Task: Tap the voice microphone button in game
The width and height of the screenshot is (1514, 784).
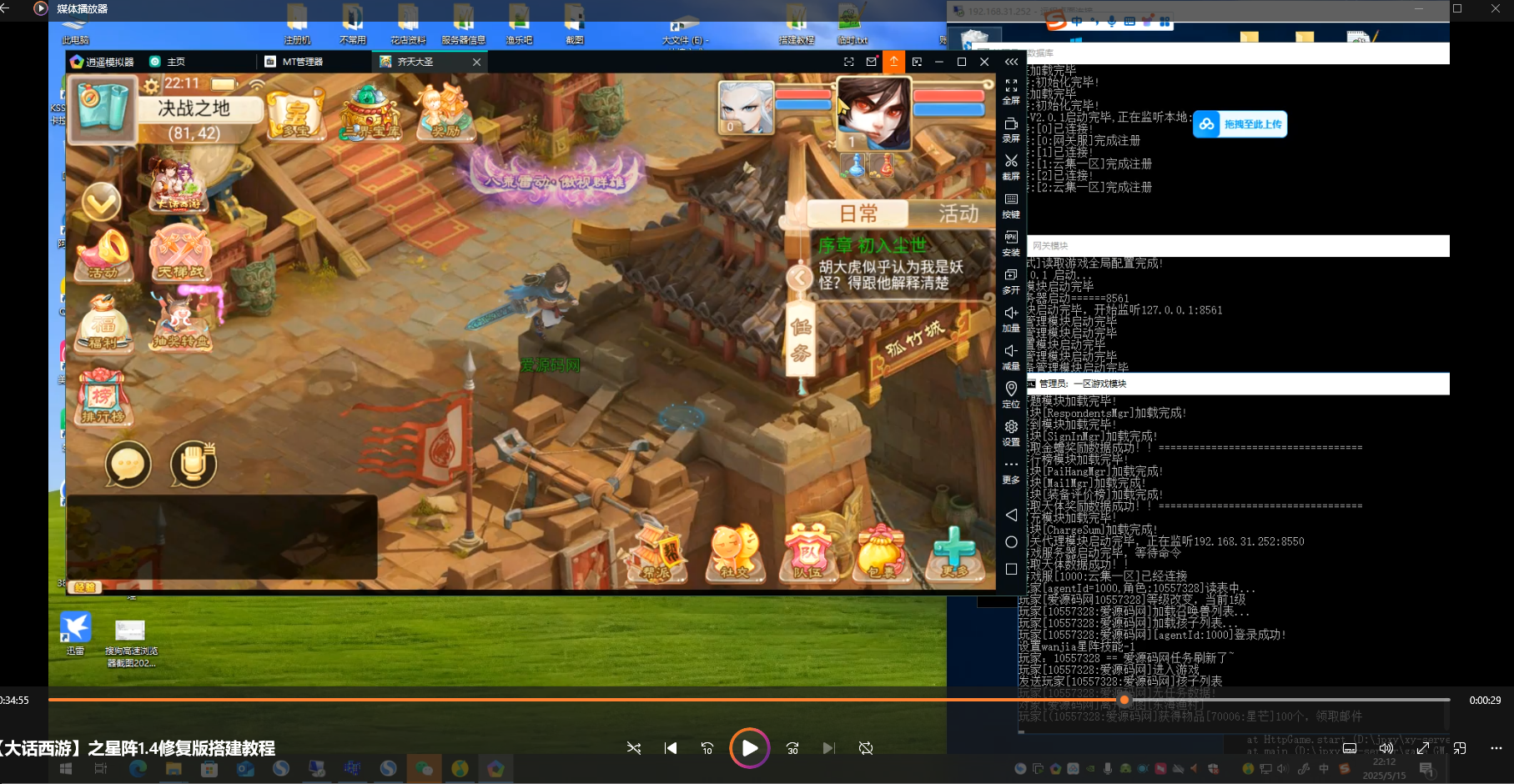Action: coord(194,465)
